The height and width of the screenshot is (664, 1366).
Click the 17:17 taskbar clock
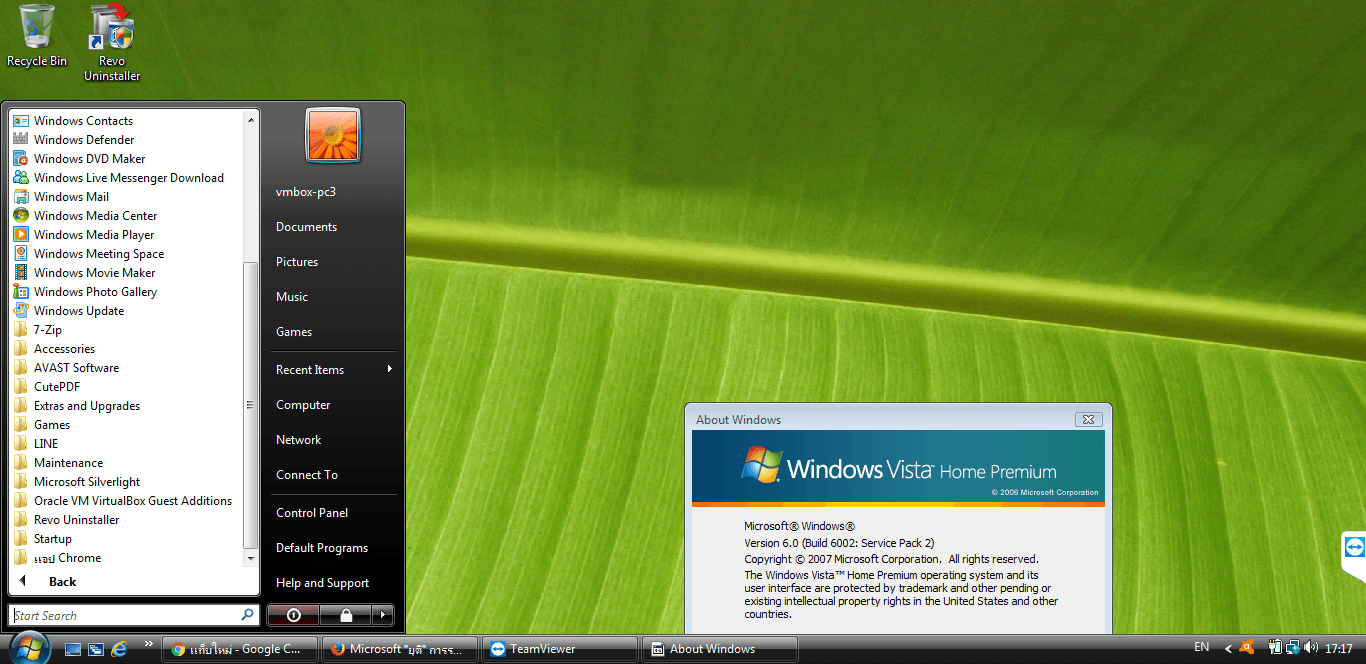pyautogui.click(x=1339, y=648)
